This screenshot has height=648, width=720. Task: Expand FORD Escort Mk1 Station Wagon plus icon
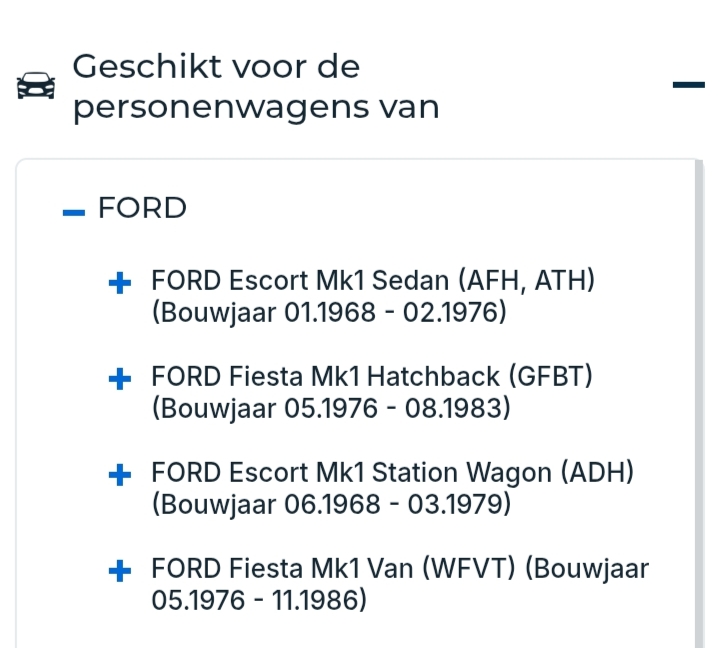[120, 475]
